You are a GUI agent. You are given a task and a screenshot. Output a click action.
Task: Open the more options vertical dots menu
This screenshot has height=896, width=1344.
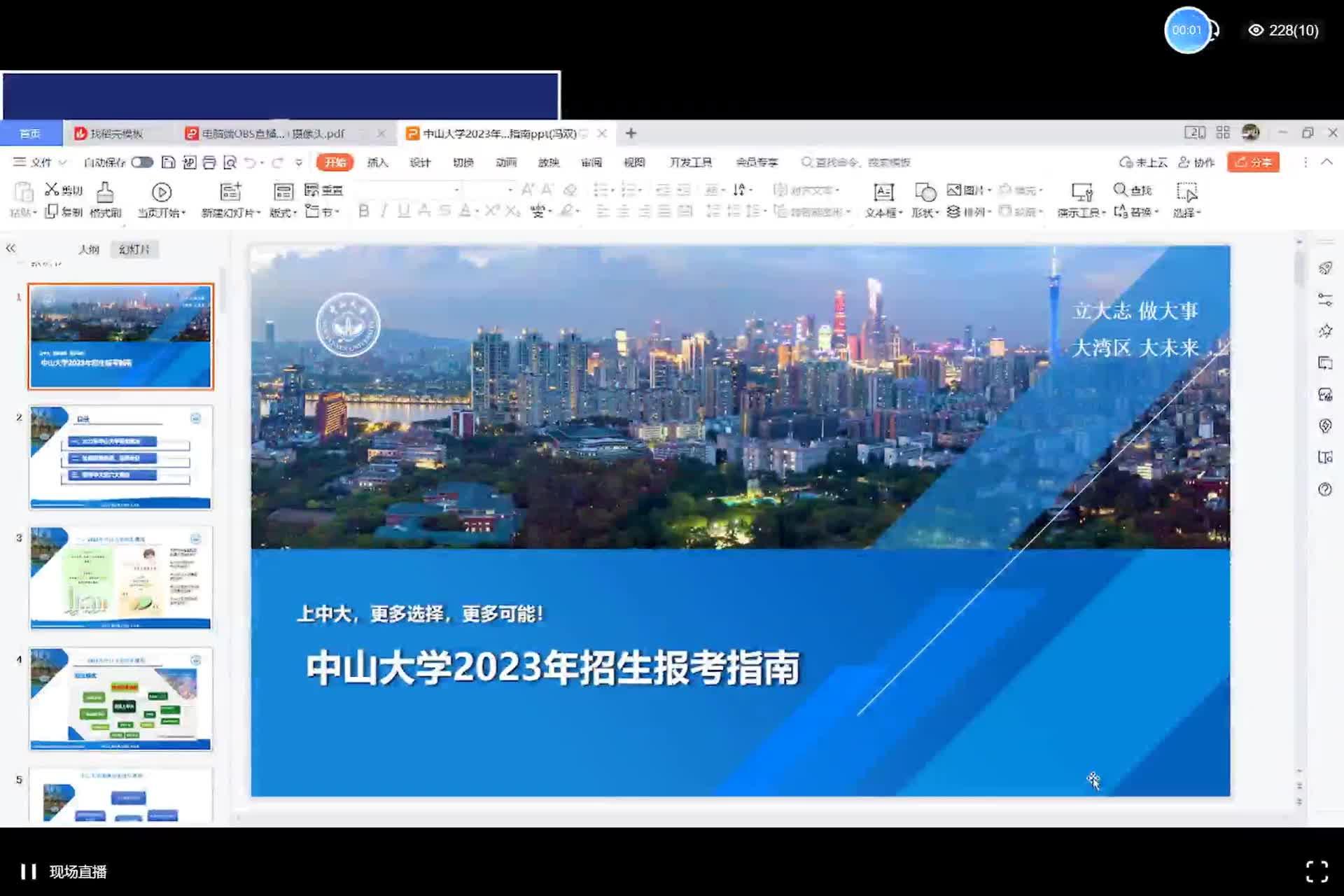(x=1305, y=162)
